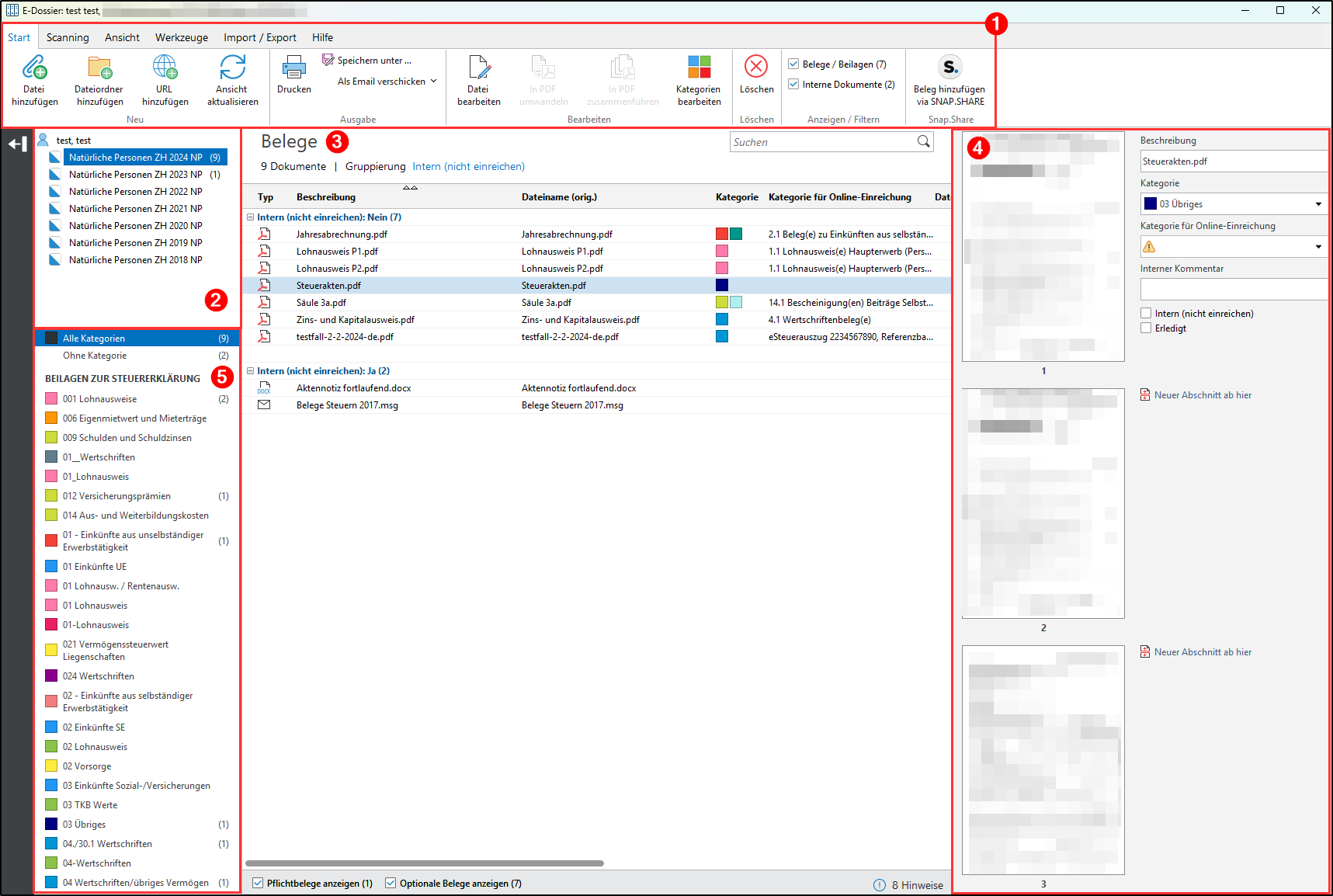Add receipt via SNAP.SHARE icon
The height and width of the screenshot is (896, 1333).
pyautogui.click(x=949, y=68)
